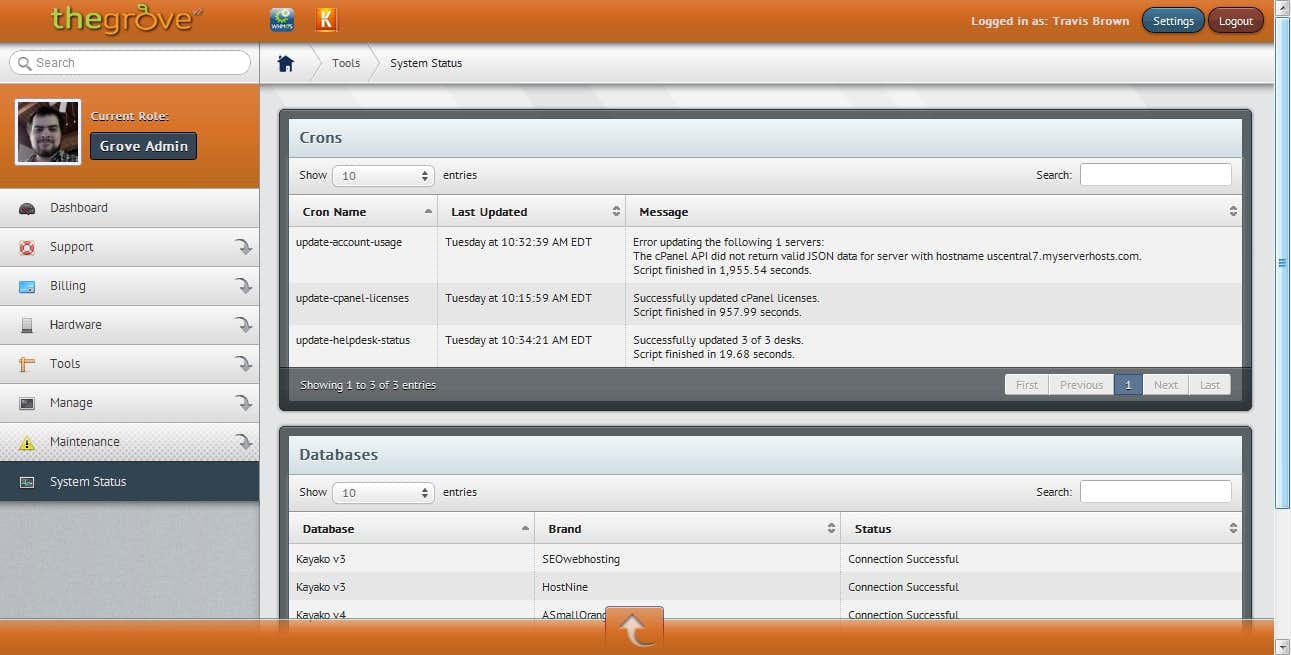
Task: Click the Dashboard gauge icon
Action: pyautogui.click(x=27, y=208)
